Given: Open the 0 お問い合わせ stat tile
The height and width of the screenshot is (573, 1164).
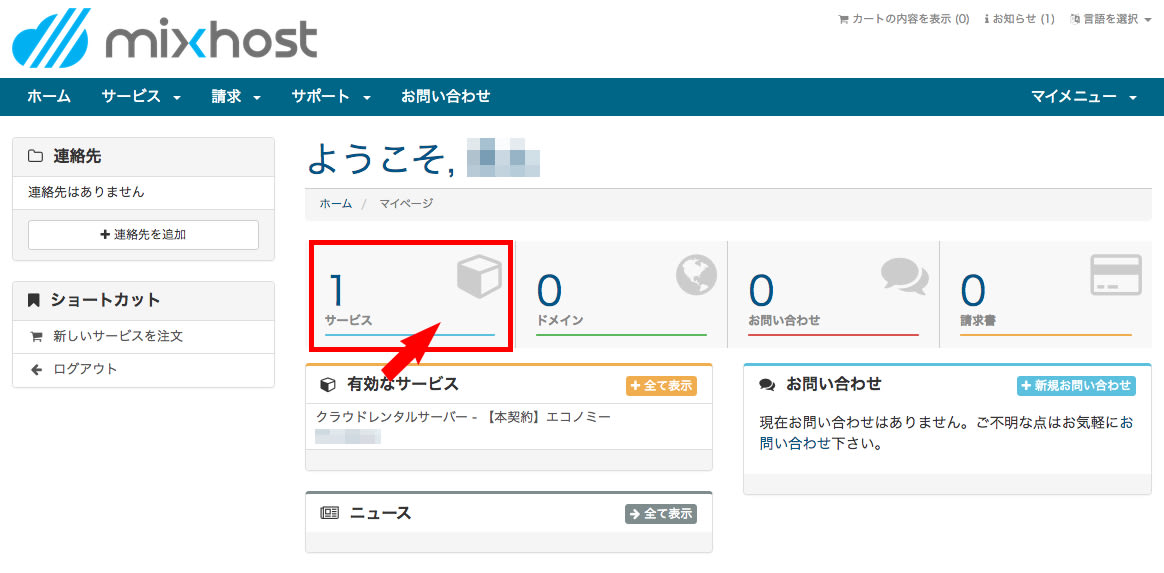Looking at the screenshot, I should click(833, 294).
